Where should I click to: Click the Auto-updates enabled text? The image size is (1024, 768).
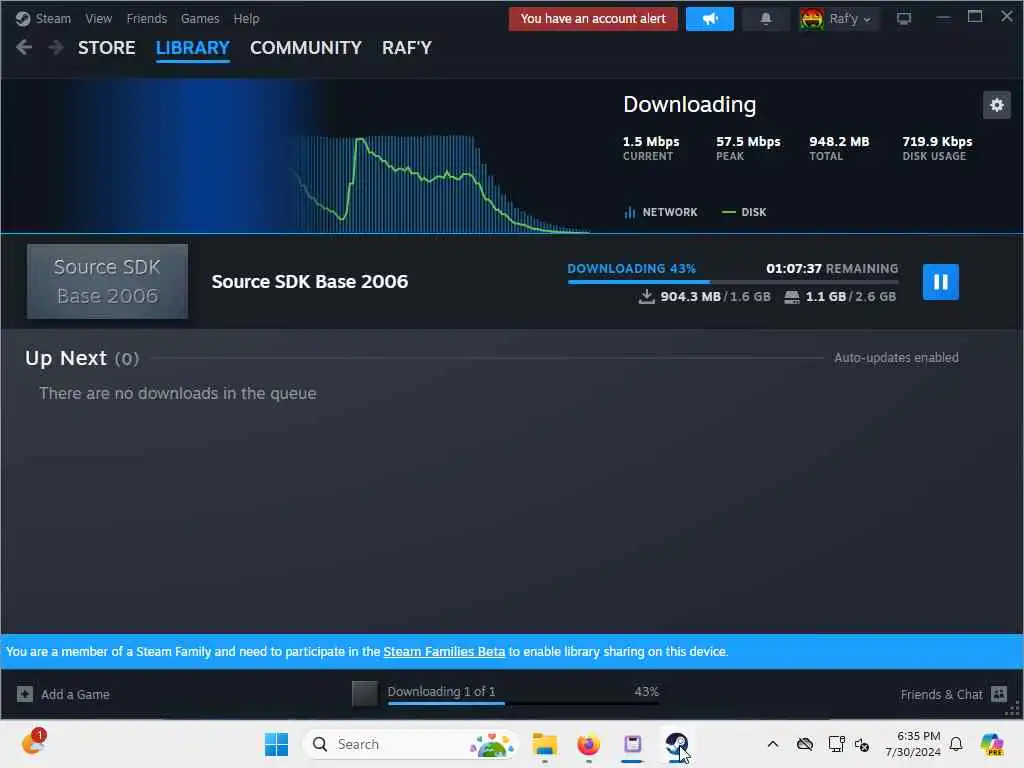pyautogui.click(x=896, y=357)
